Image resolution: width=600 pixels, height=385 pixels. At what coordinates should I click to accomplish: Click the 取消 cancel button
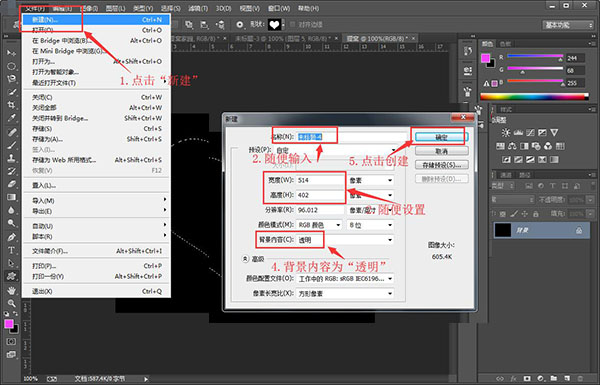pyautogui.click(x=442, y=151)
